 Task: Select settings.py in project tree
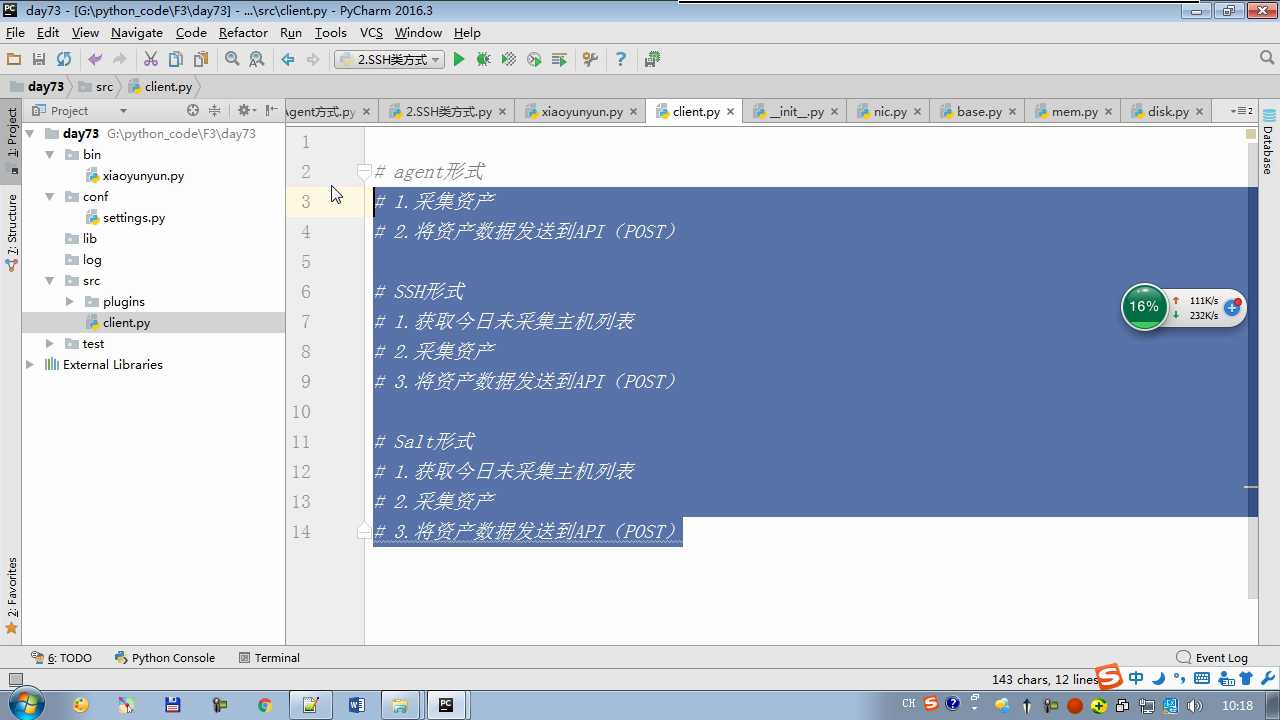134,218
